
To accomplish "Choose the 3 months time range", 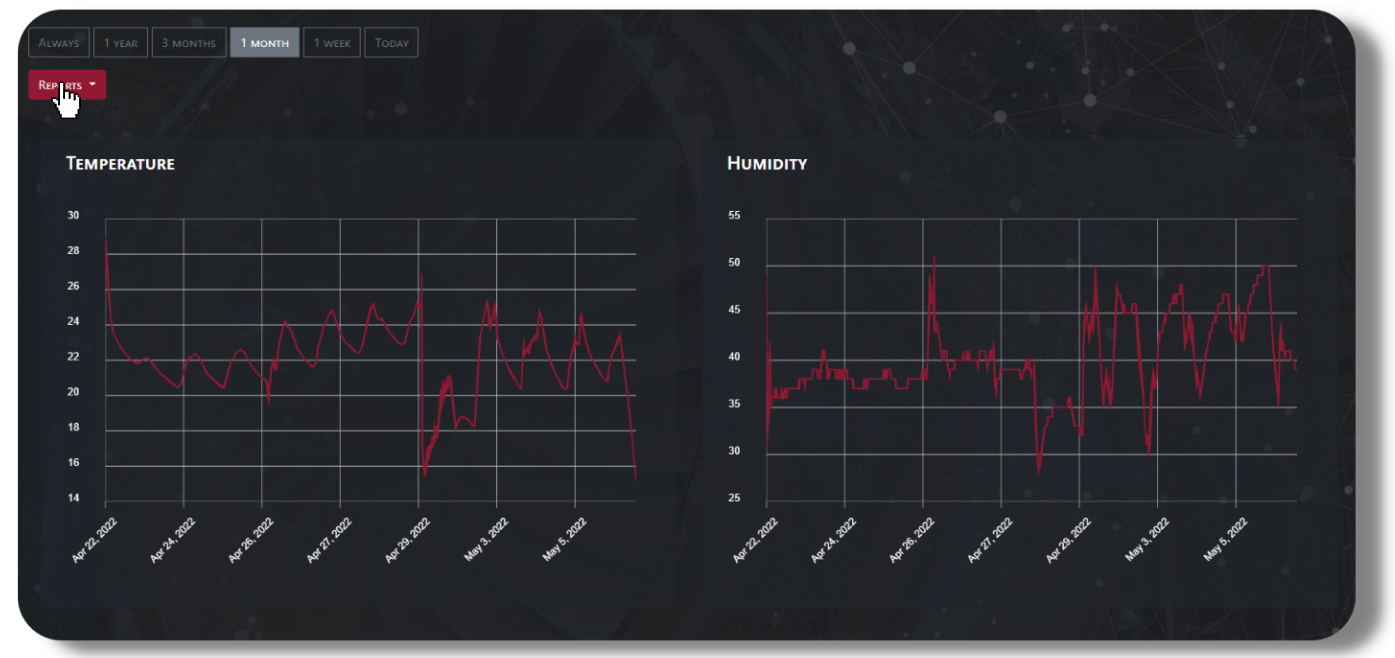I will pos(189,43).
